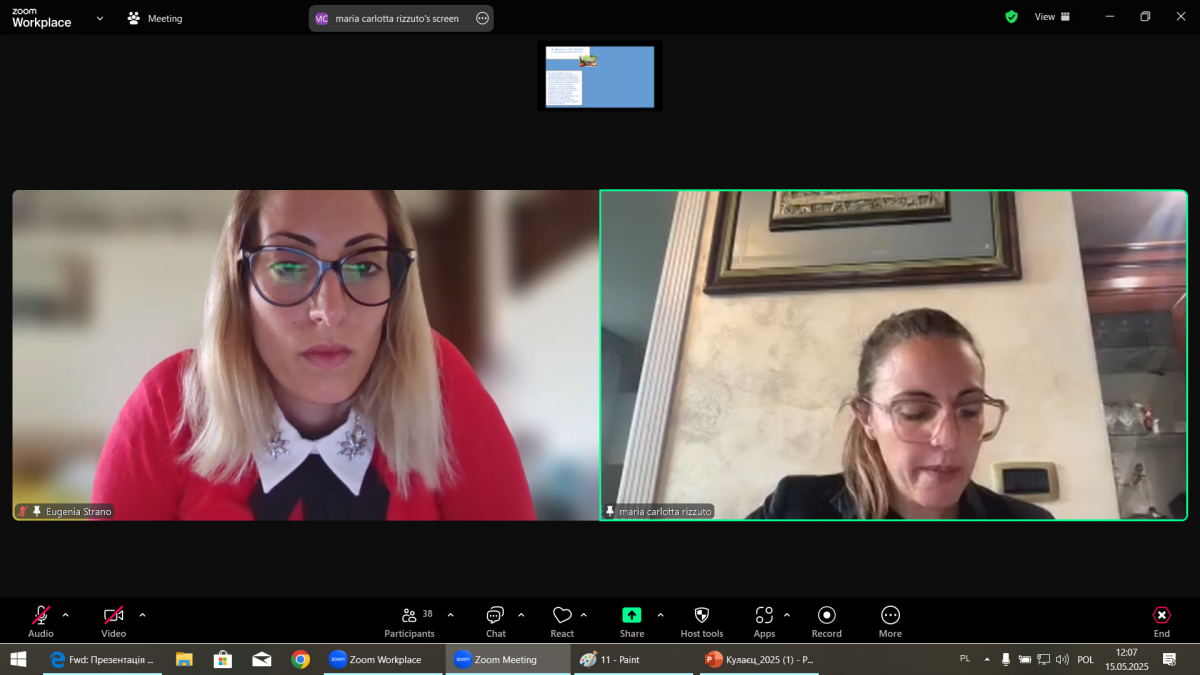The width and height of the screenshot is (1200, 675).
Task: Click the green encryption shield icon
Action: (1011, 17)
